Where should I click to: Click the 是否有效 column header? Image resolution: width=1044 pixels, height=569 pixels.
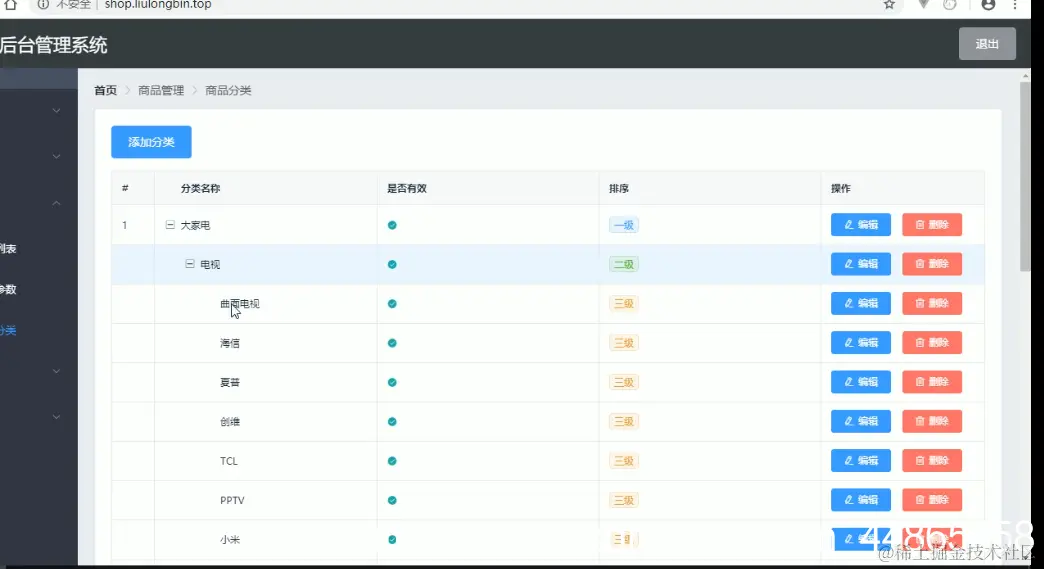[407, 188]
